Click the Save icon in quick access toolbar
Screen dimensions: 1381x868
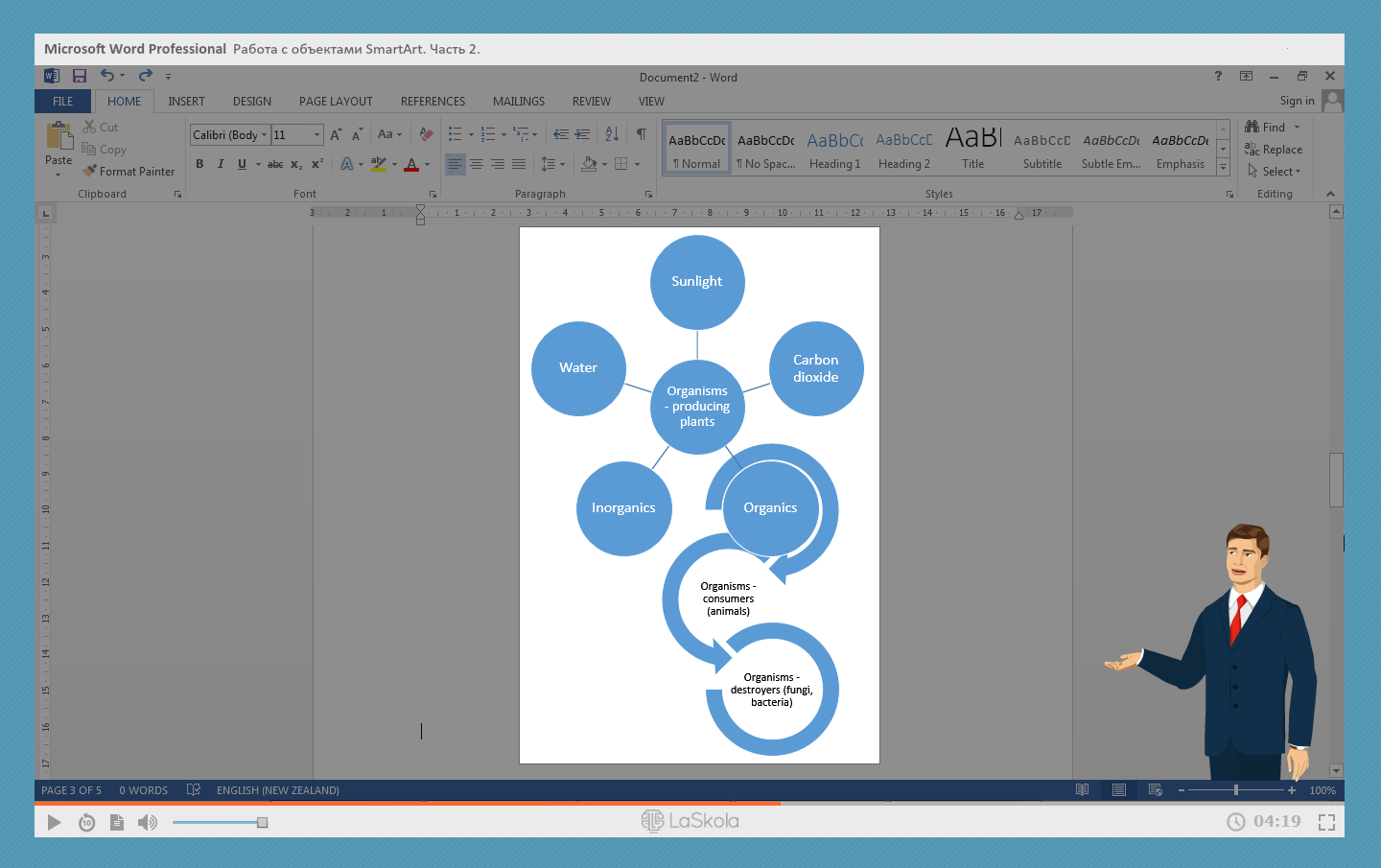pyautogui.click(x=80, y=76)
